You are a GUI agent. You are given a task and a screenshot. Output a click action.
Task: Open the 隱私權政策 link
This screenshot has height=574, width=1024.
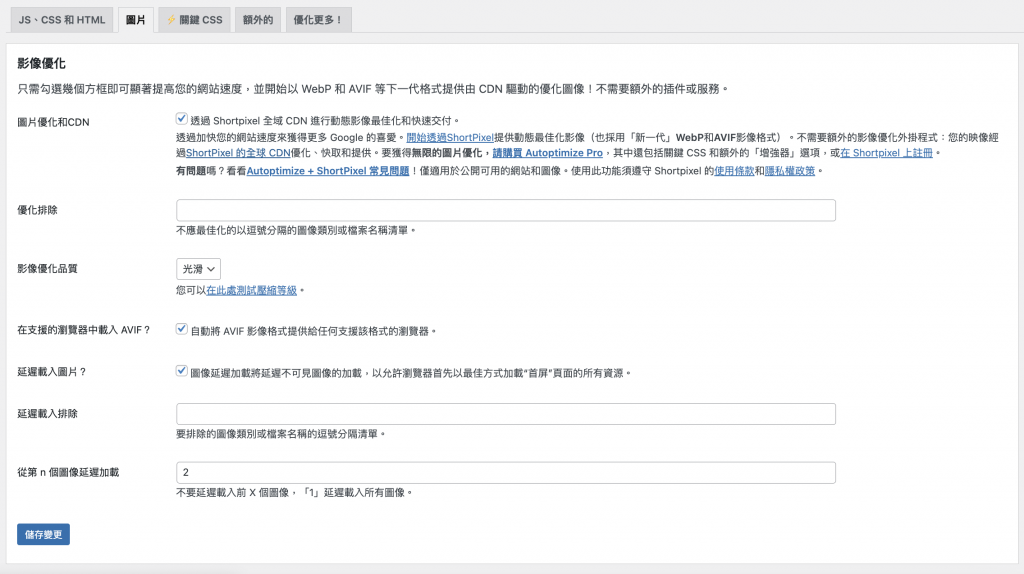(790, 170)
